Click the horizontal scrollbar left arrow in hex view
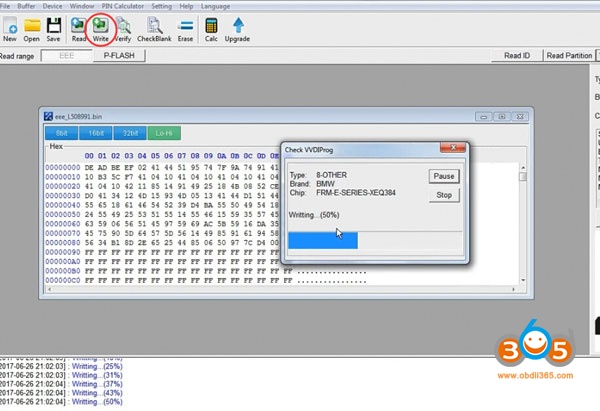 pos(48,289)
